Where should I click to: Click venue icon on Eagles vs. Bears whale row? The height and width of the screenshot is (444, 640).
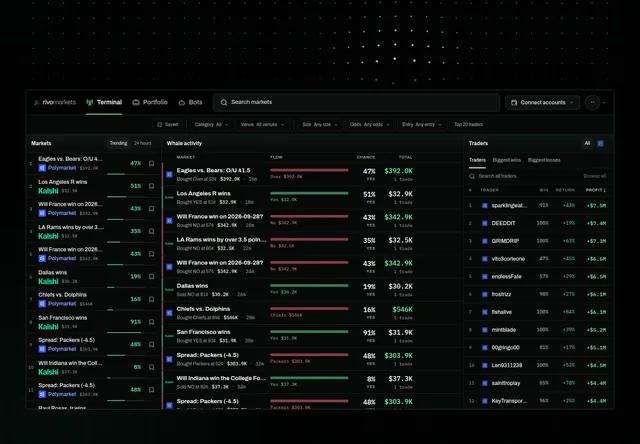(169, 175)
